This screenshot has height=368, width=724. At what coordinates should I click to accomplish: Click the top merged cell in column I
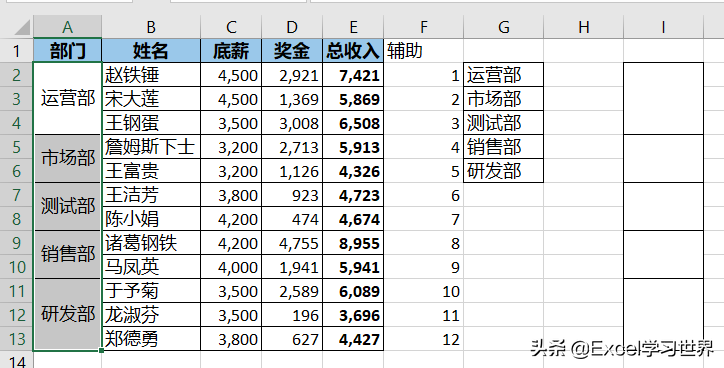[664, 98]
